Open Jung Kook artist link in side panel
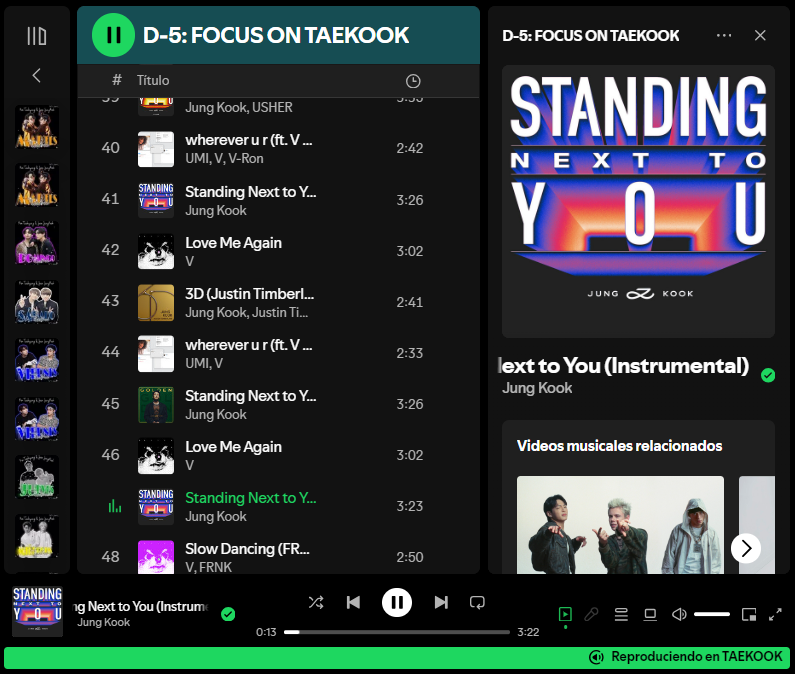Viewport: 795px width, 674px height. tap(537, 388)
